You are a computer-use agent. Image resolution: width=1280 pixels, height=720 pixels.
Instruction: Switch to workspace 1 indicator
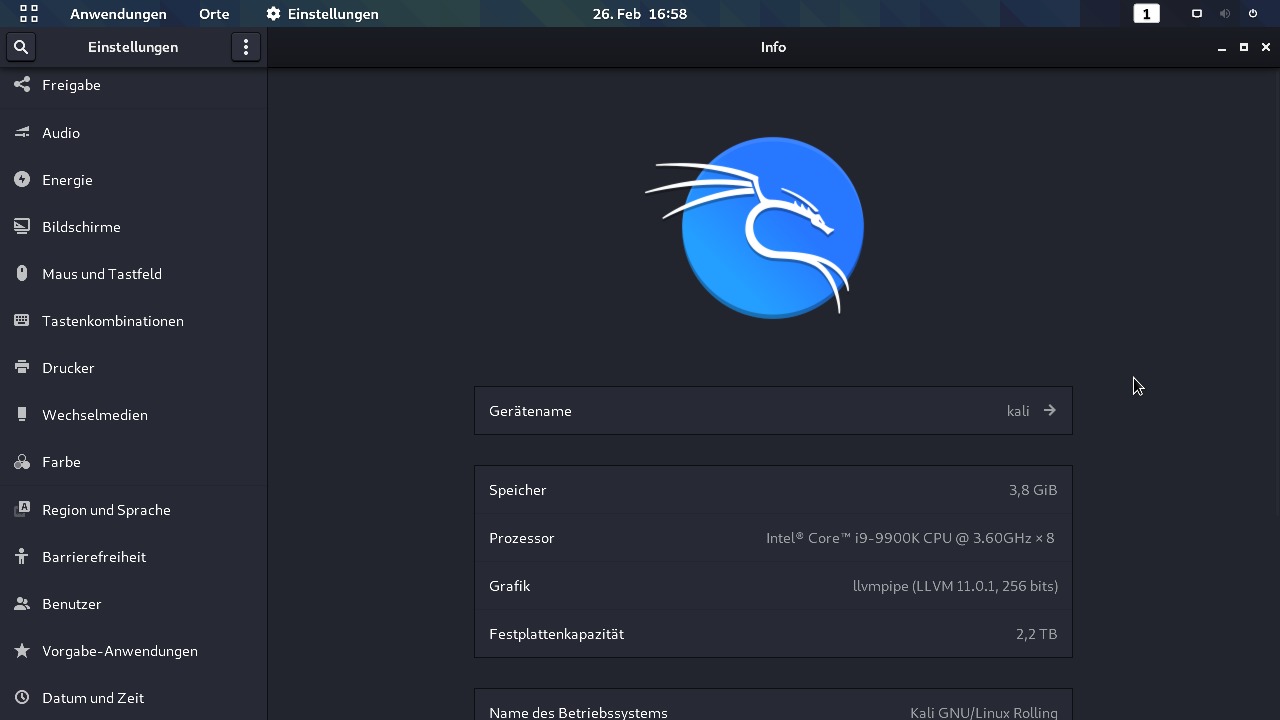coord(1146,13)
